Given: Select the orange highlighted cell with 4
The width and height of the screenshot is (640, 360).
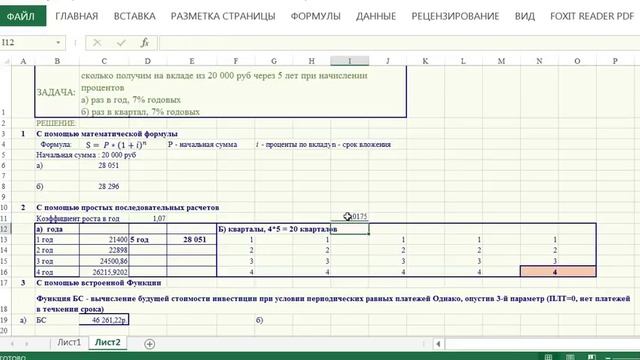Looking at the screenshot, I should [x=558, y=272].
